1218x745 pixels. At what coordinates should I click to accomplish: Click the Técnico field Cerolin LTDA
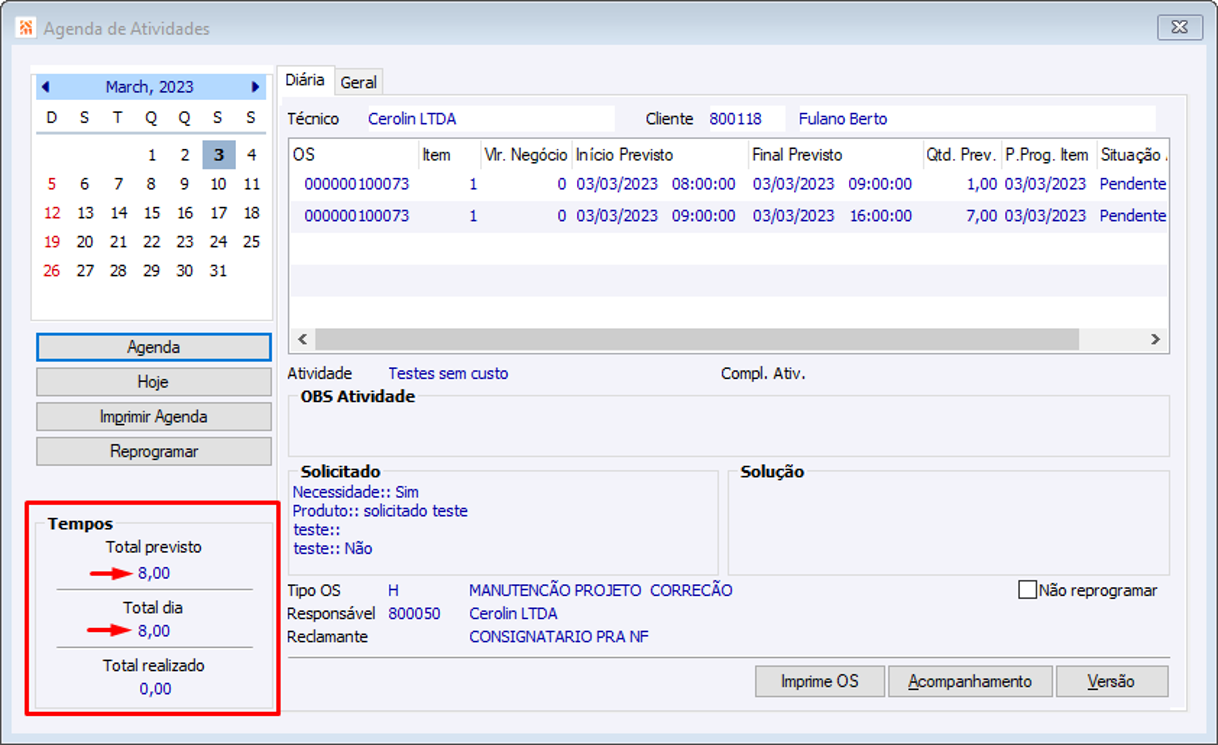pyautogui.click(x=490, y=119)
